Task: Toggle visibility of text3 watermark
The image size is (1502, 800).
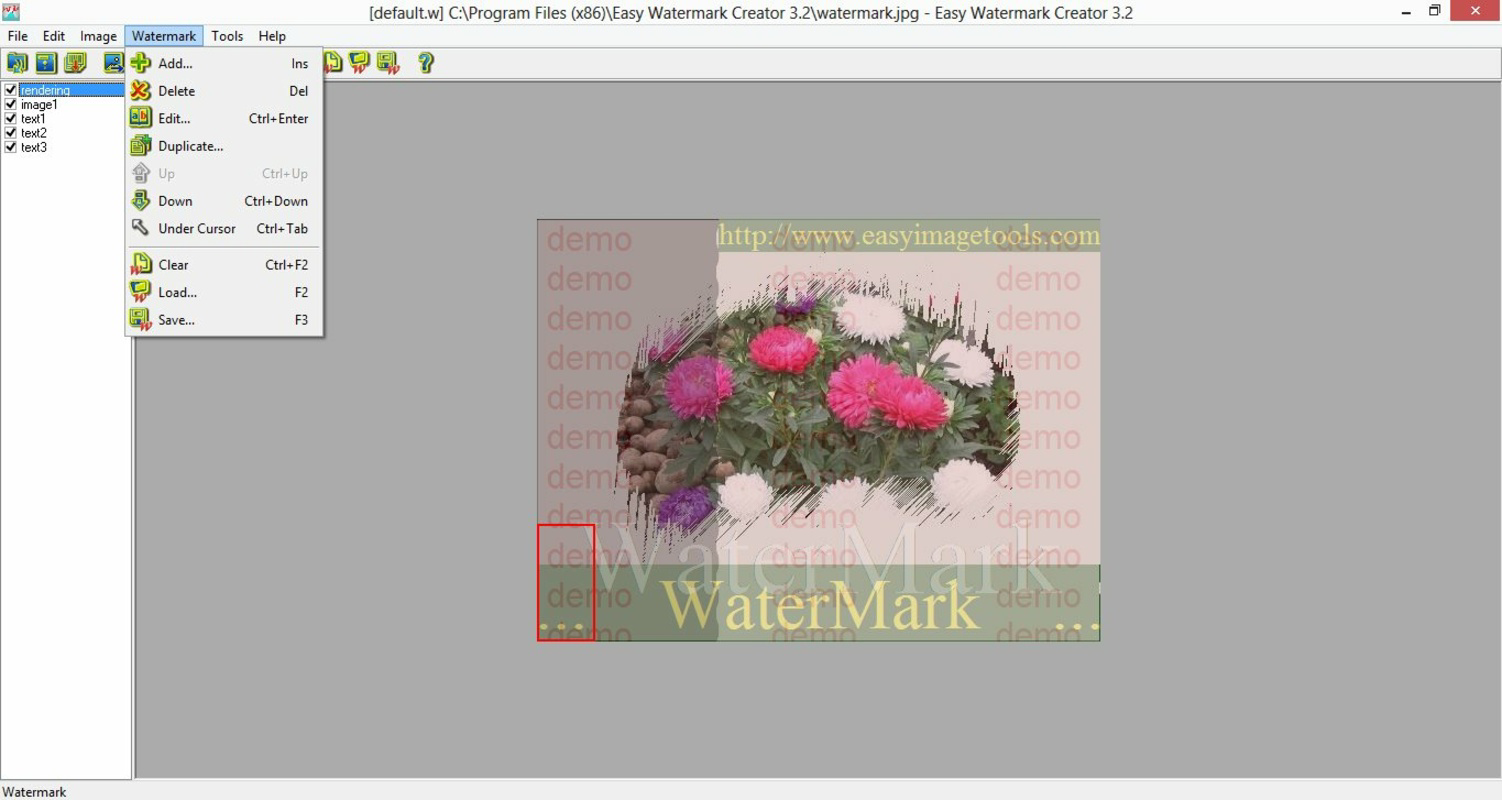Action: pyautogui.click(x=10, y=147)
